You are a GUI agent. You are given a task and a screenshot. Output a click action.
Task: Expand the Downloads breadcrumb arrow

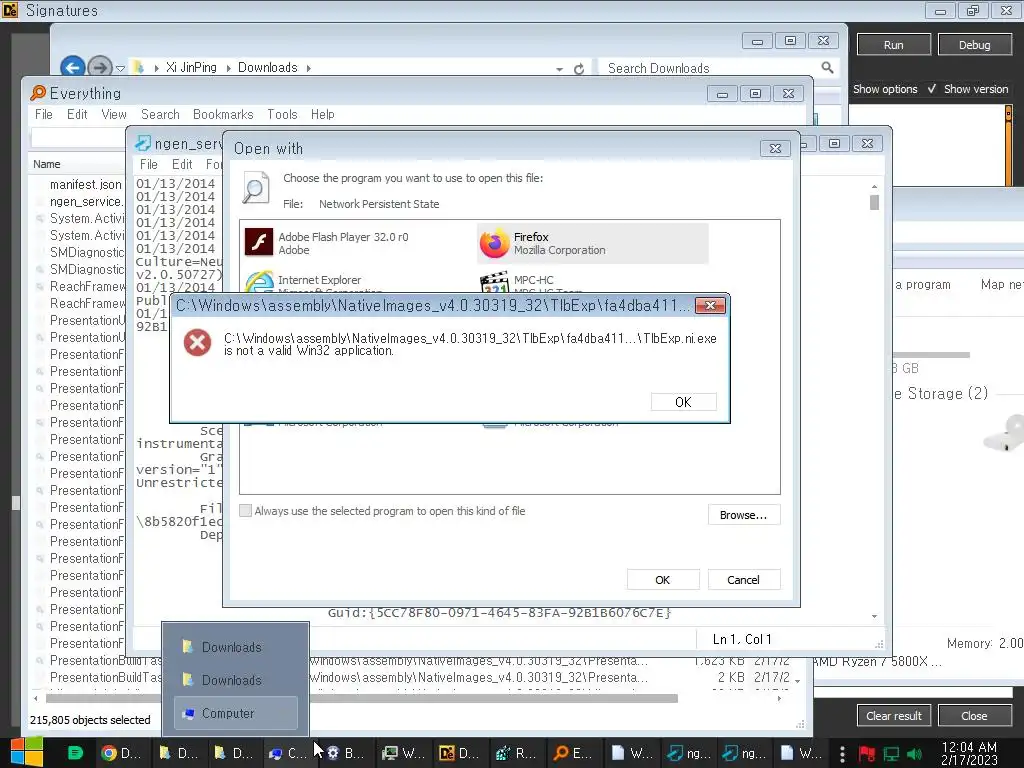(308, 68)
